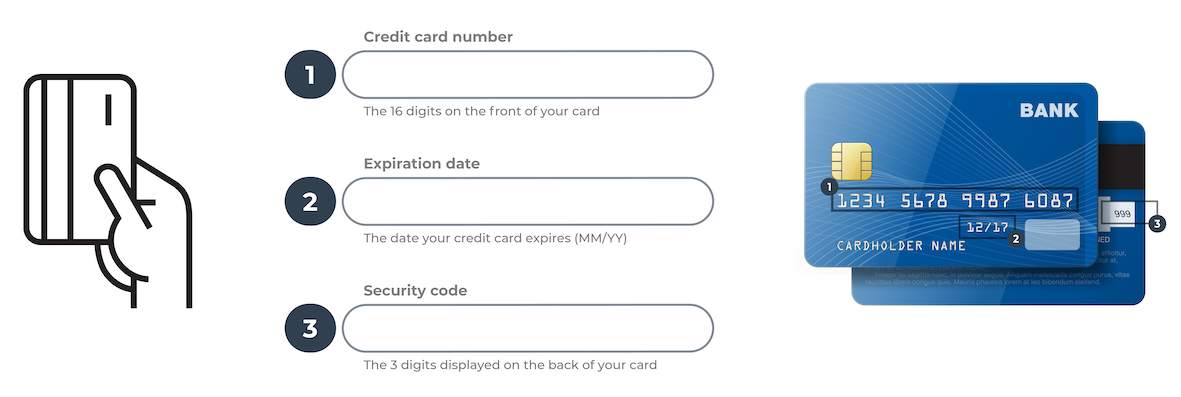
Task: Click the hand holding card icon
Action: [x=108, y=191]
